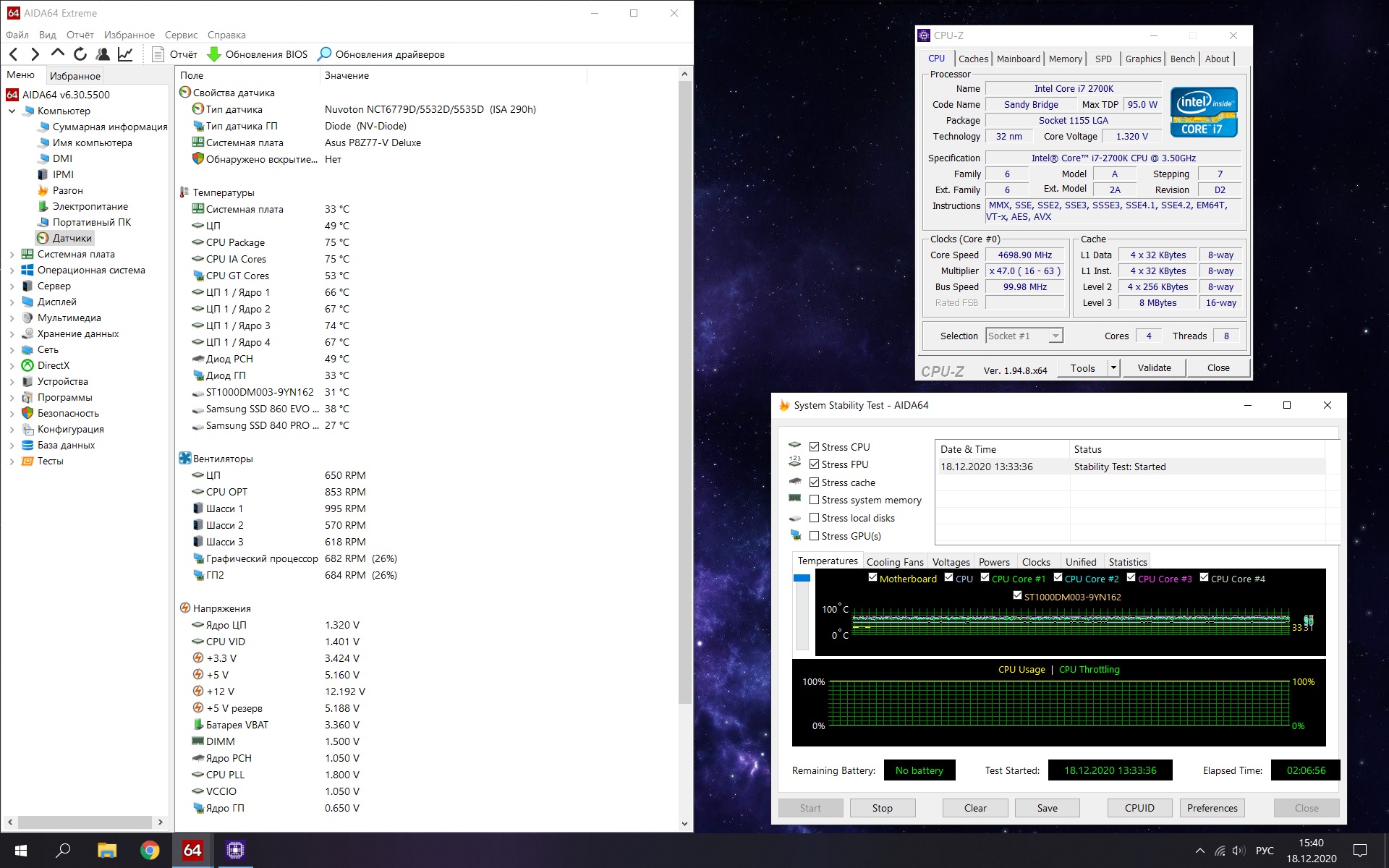The image size is (1389, 868).
Task: Open the Tools dropdown arrow in CPU-Z
Action: click(1113, 368)
